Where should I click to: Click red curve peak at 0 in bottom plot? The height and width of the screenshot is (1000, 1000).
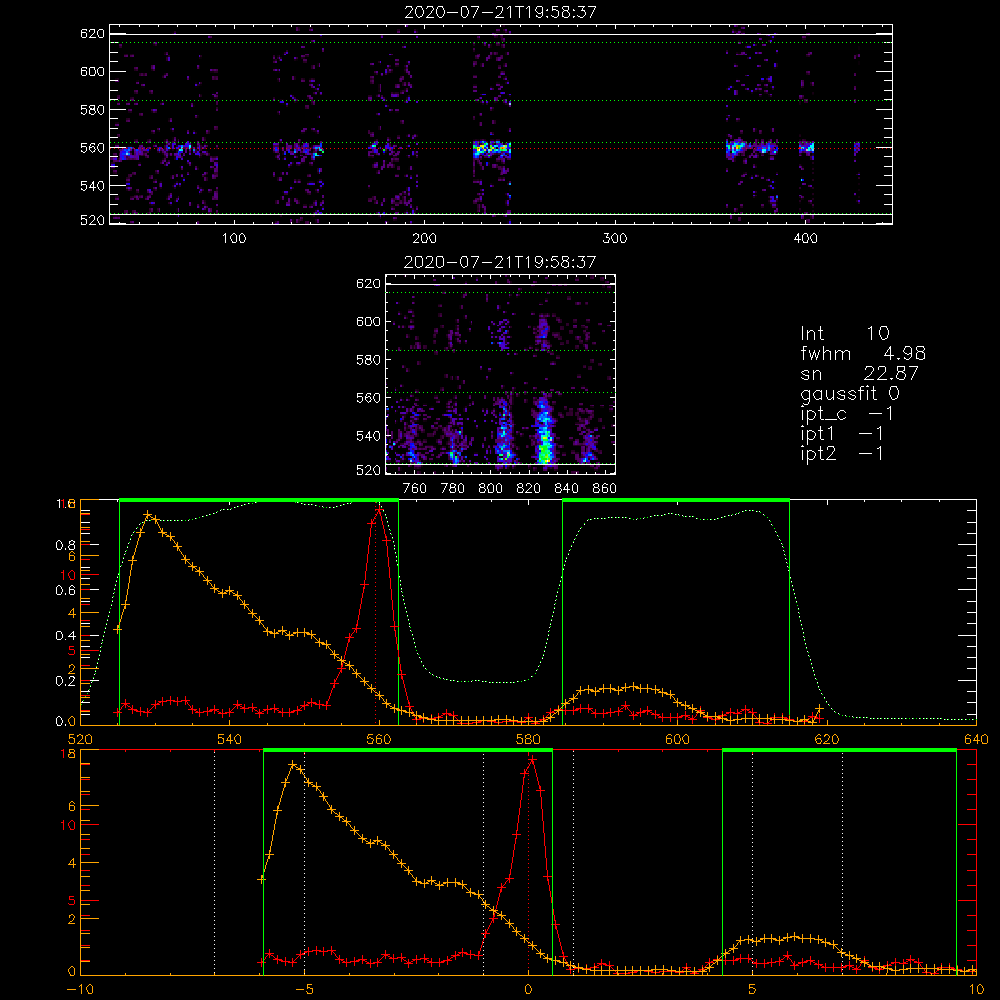click(x=531, y=759)
